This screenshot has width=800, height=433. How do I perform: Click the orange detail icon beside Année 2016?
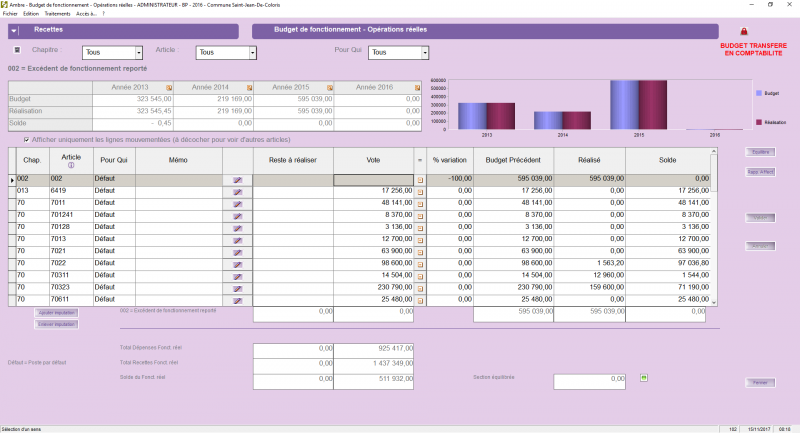pyautogui.click(x=417, y=88)
